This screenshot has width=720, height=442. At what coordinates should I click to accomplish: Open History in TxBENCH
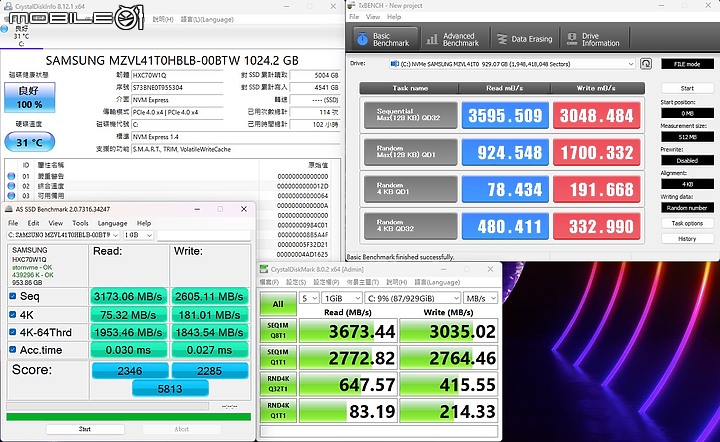(687, 239)
